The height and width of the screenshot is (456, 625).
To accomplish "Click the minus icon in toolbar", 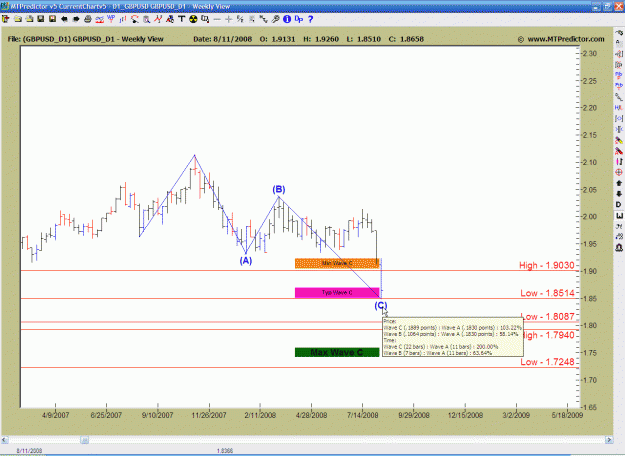I will (x=217, y=19).
